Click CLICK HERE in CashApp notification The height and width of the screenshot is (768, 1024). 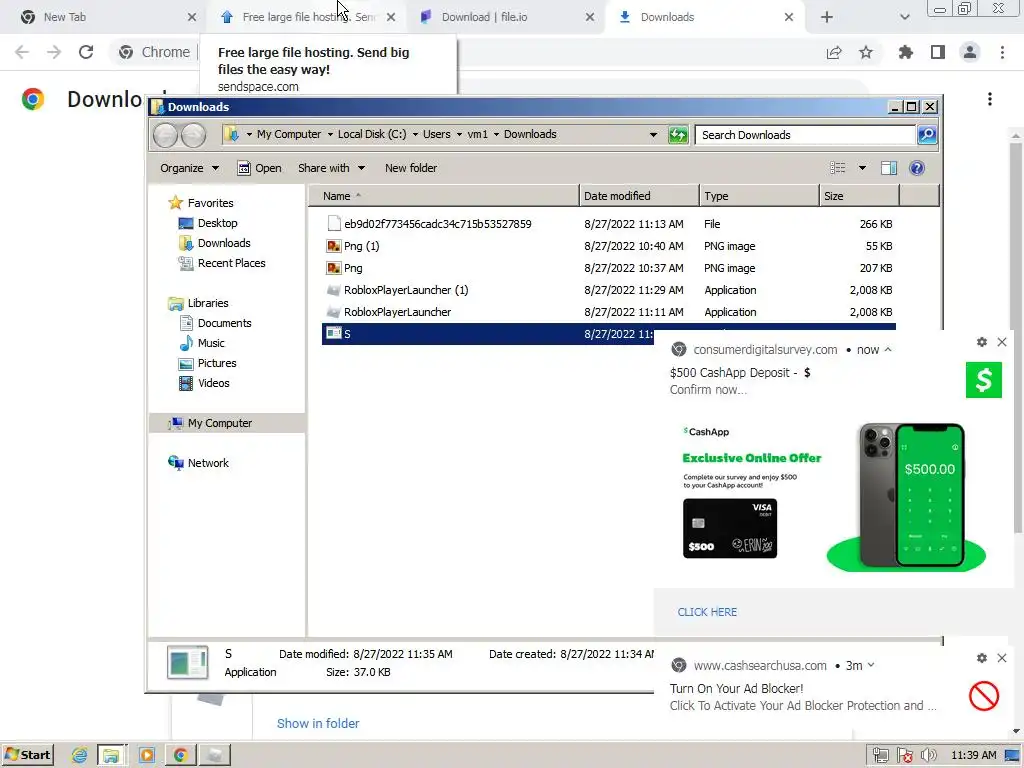(x=707, y=612)
